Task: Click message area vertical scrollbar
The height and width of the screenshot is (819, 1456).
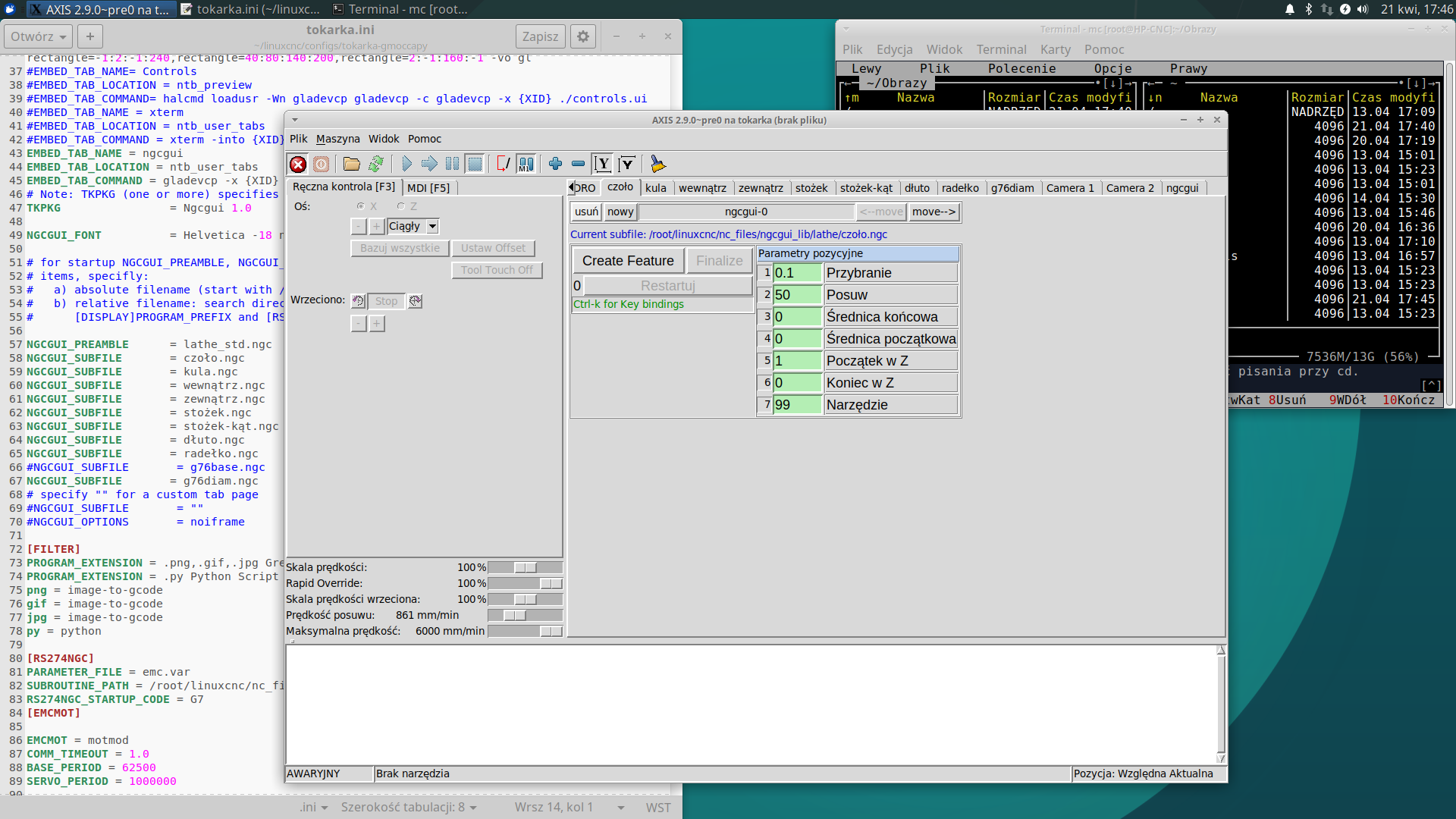Action: (x=1221, y=704)
